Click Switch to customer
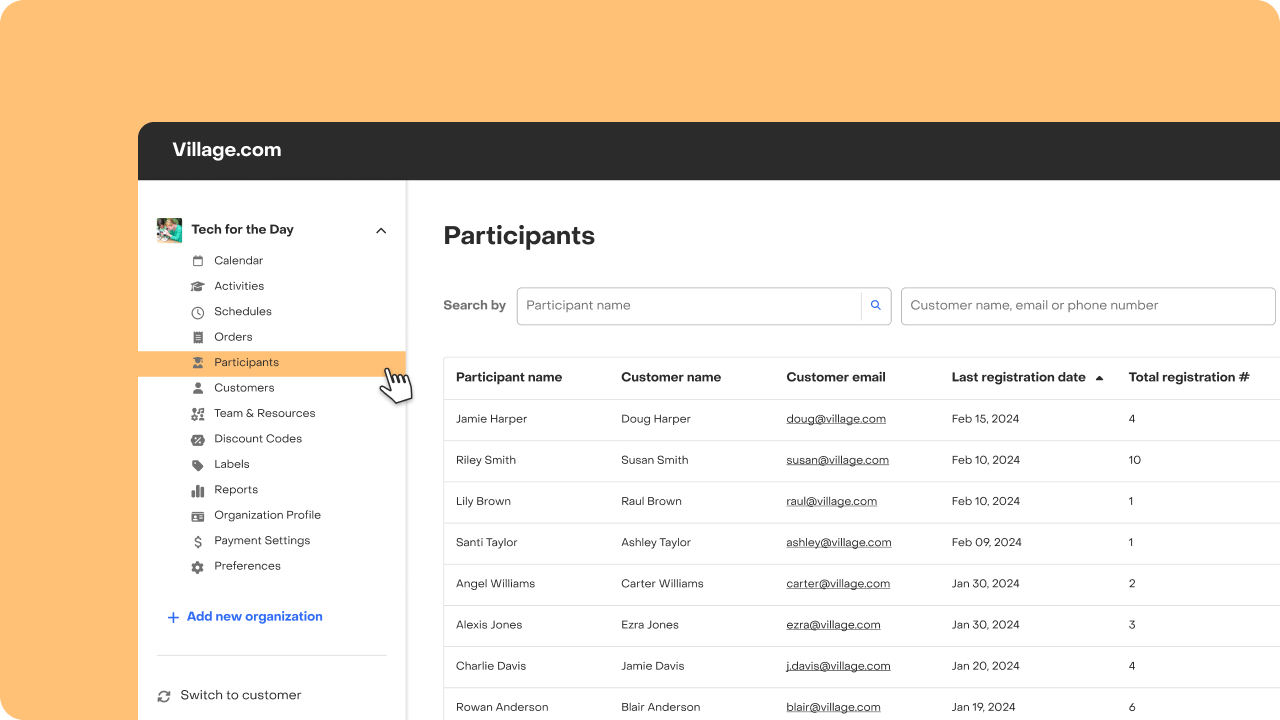The width and height of the screenshot is (1280, 720). point(241,696)
